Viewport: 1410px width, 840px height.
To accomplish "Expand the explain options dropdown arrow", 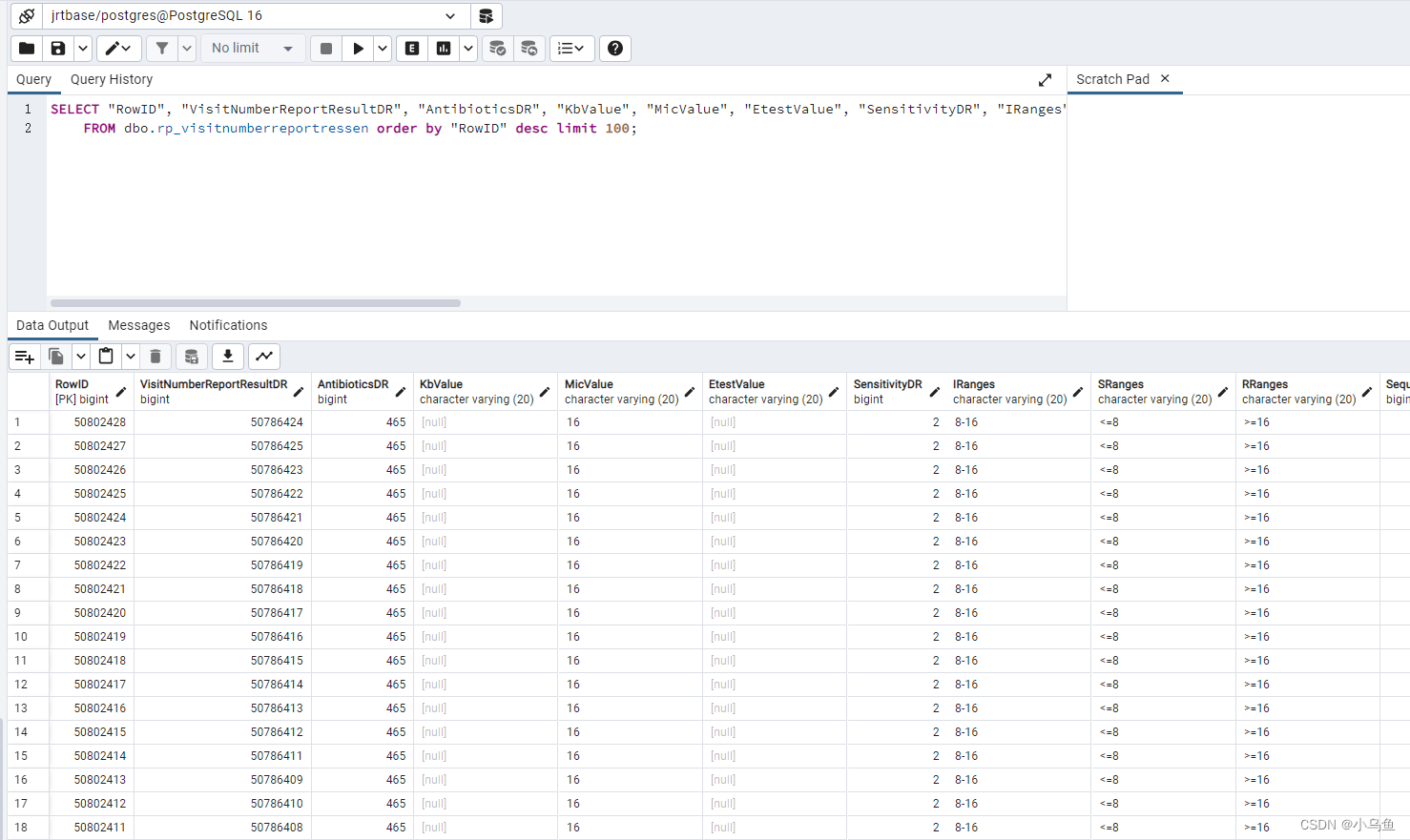I will coord(468,49).
